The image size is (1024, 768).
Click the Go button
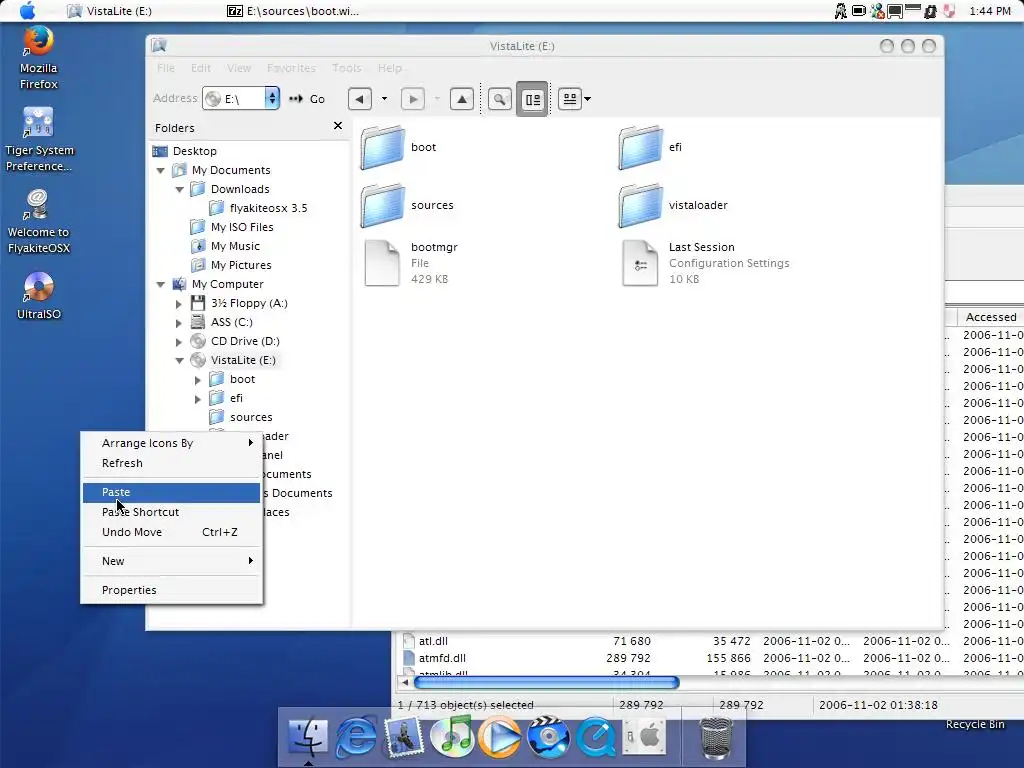306,99
